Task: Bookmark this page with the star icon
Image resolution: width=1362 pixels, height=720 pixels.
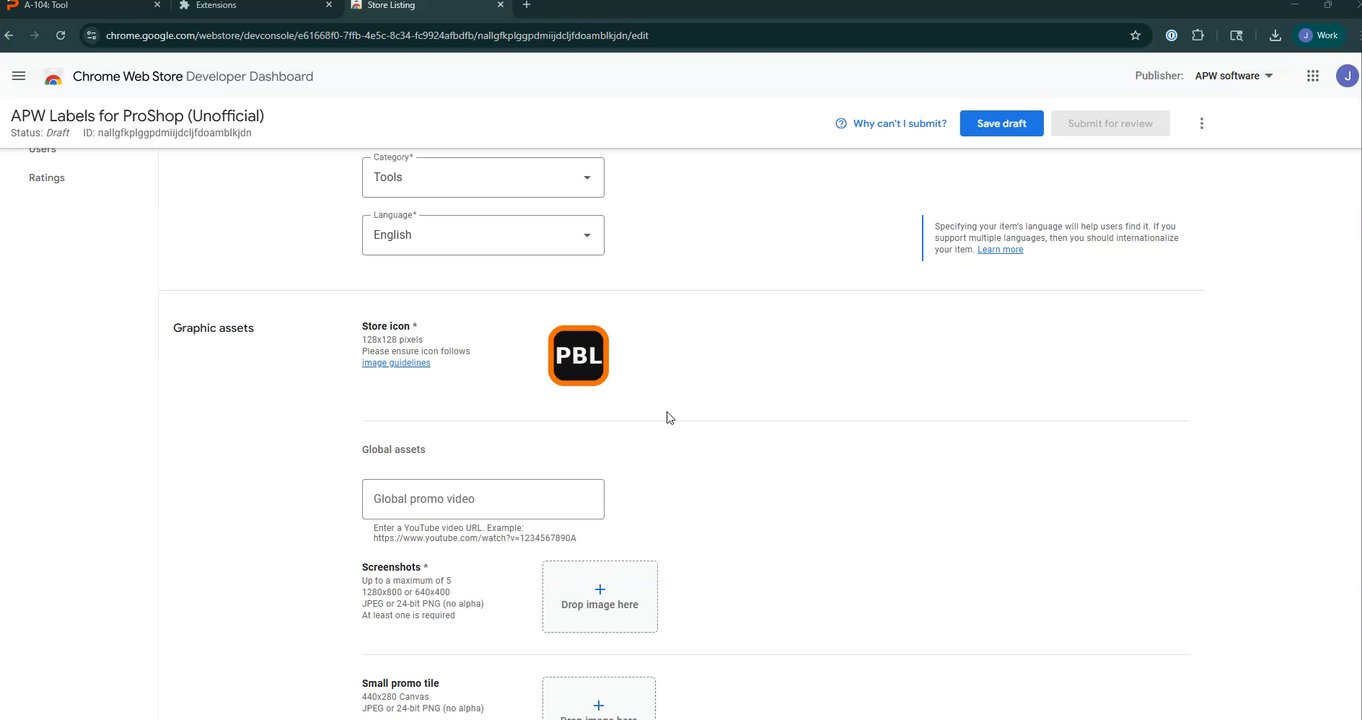Action: point(1135,35)
